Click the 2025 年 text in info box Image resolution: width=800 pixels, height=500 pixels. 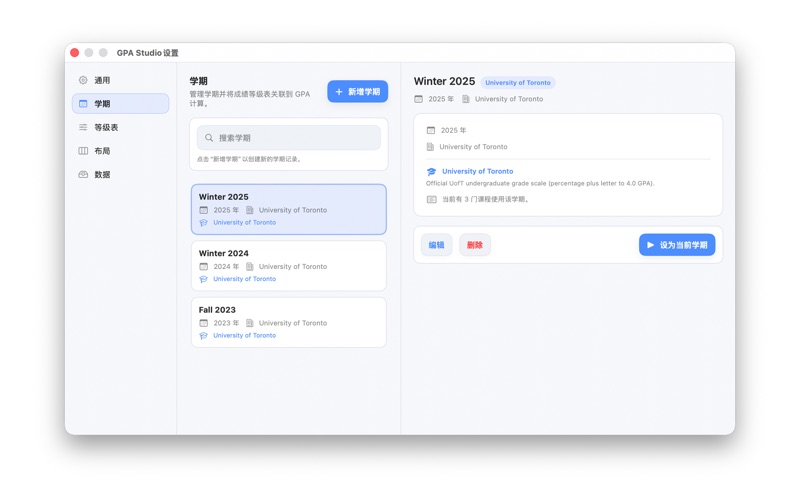click(x=454, y=131)
